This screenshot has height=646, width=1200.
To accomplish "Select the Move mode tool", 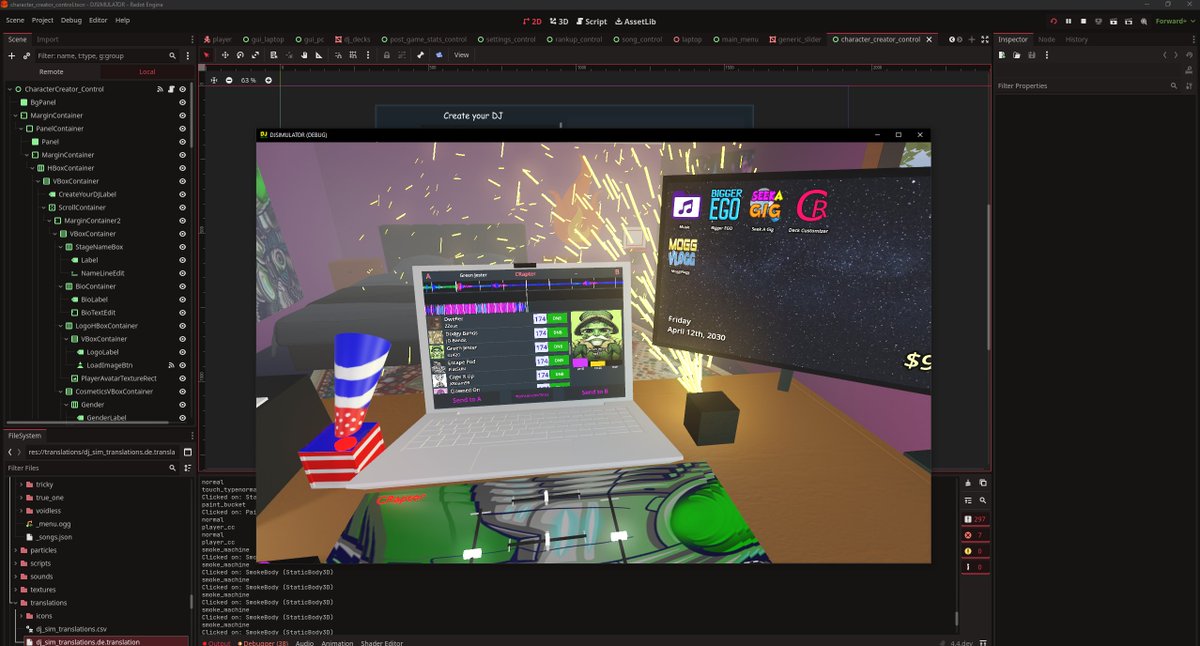I will pyautogui.click(x=225, y=55).
